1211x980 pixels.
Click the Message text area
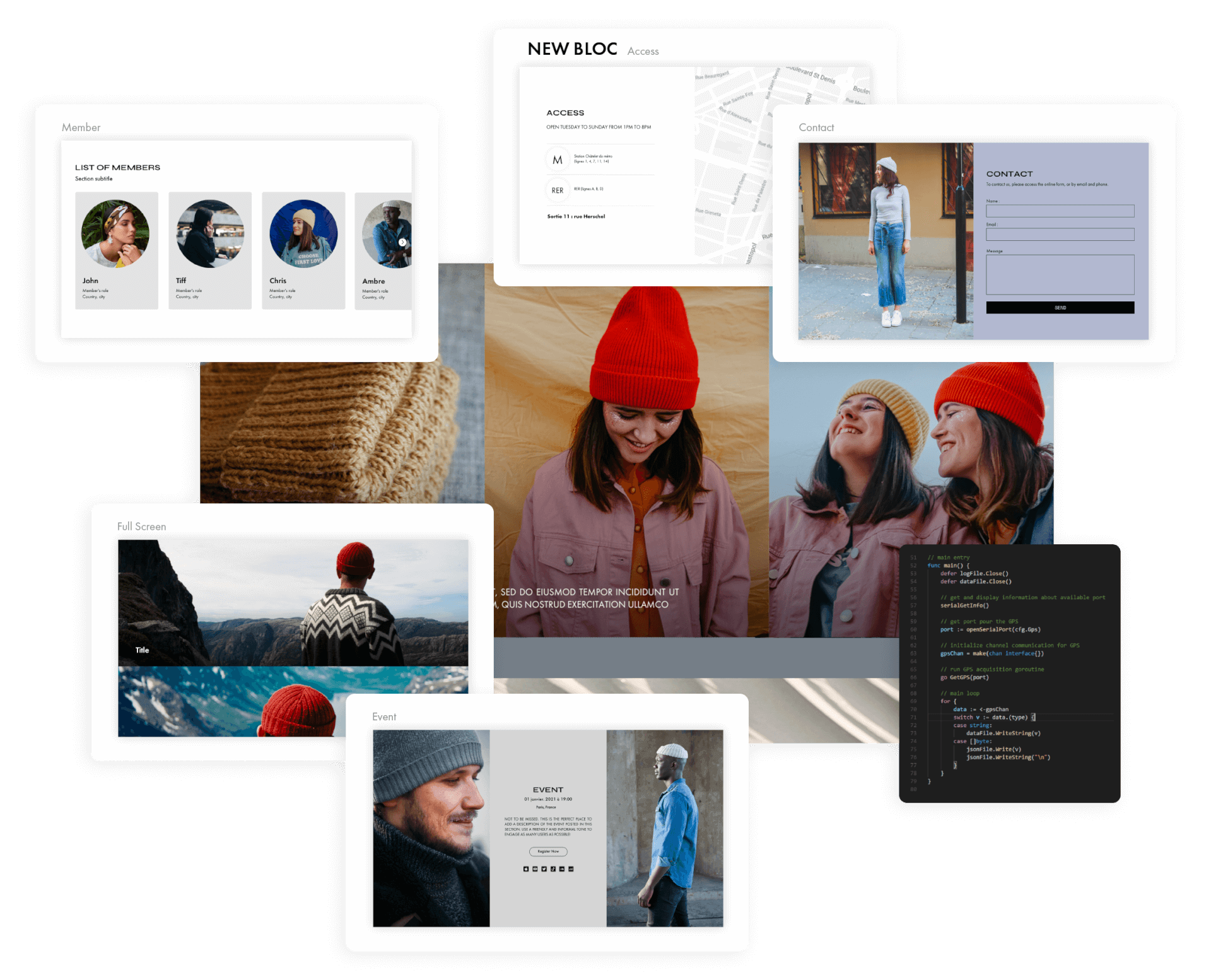coord(1060,274)
